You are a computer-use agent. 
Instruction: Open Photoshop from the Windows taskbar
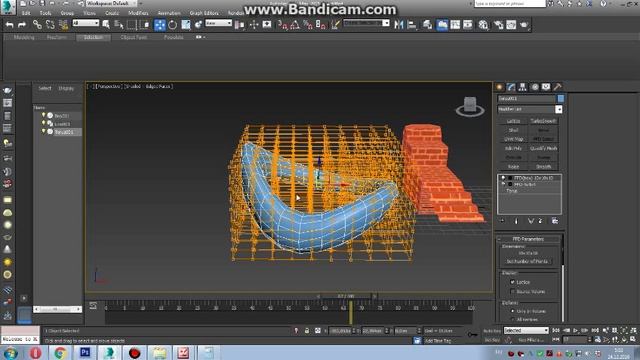pos(85,353)
